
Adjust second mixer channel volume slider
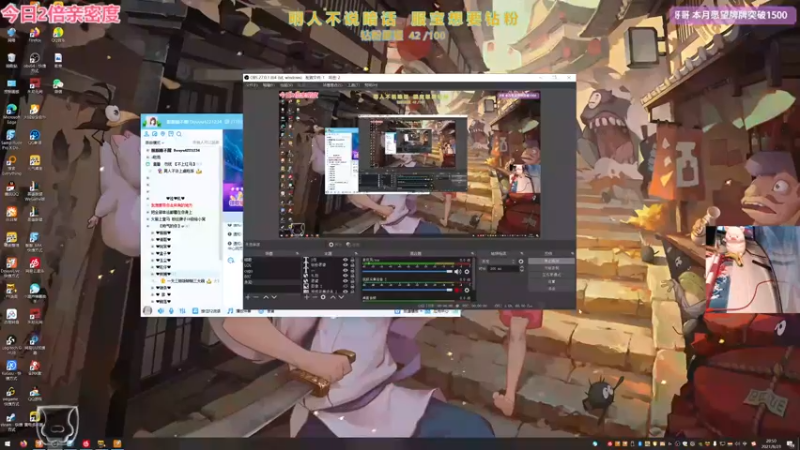coord(407,290)
